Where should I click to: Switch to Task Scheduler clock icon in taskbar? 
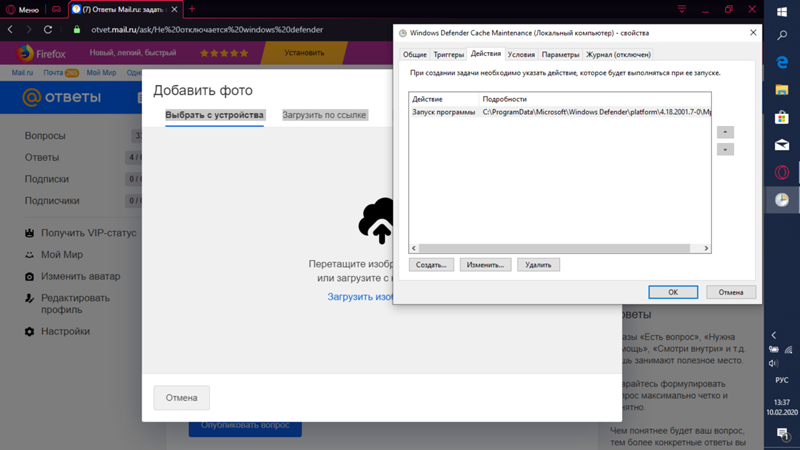[x=782, y=200]
